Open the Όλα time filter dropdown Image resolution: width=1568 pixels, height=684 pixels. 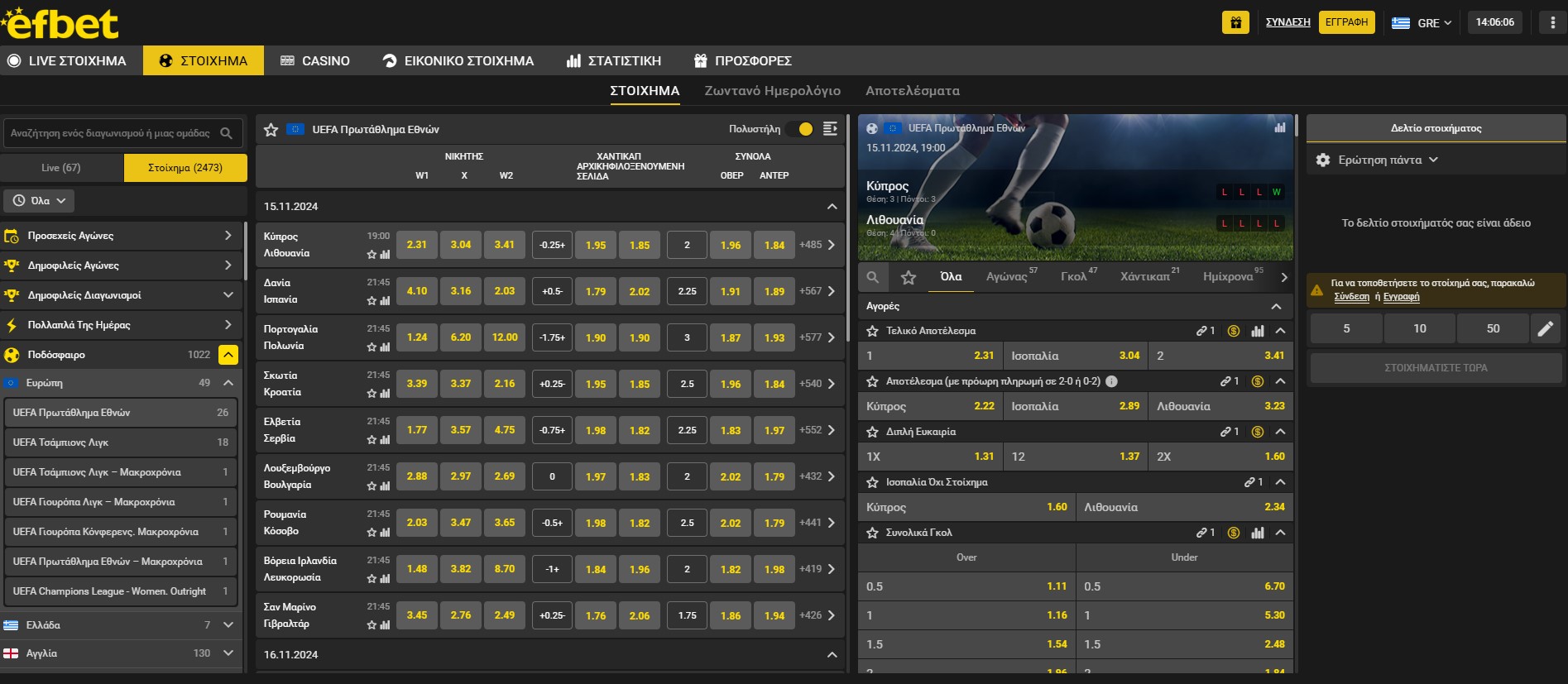39,201
